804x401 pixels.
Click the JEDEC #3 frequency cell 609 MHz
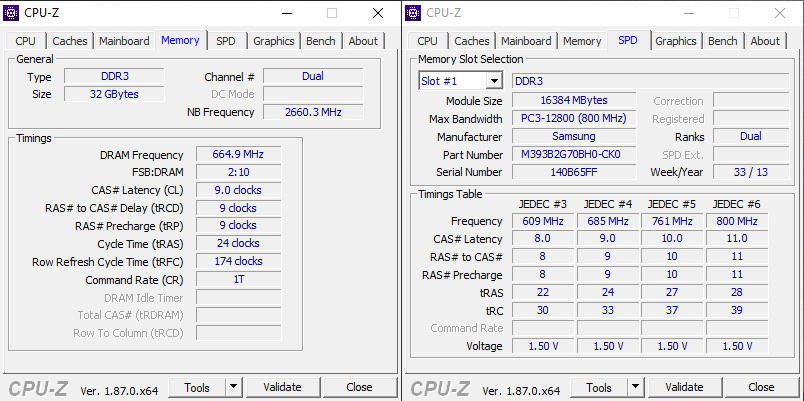pos(543,222)
